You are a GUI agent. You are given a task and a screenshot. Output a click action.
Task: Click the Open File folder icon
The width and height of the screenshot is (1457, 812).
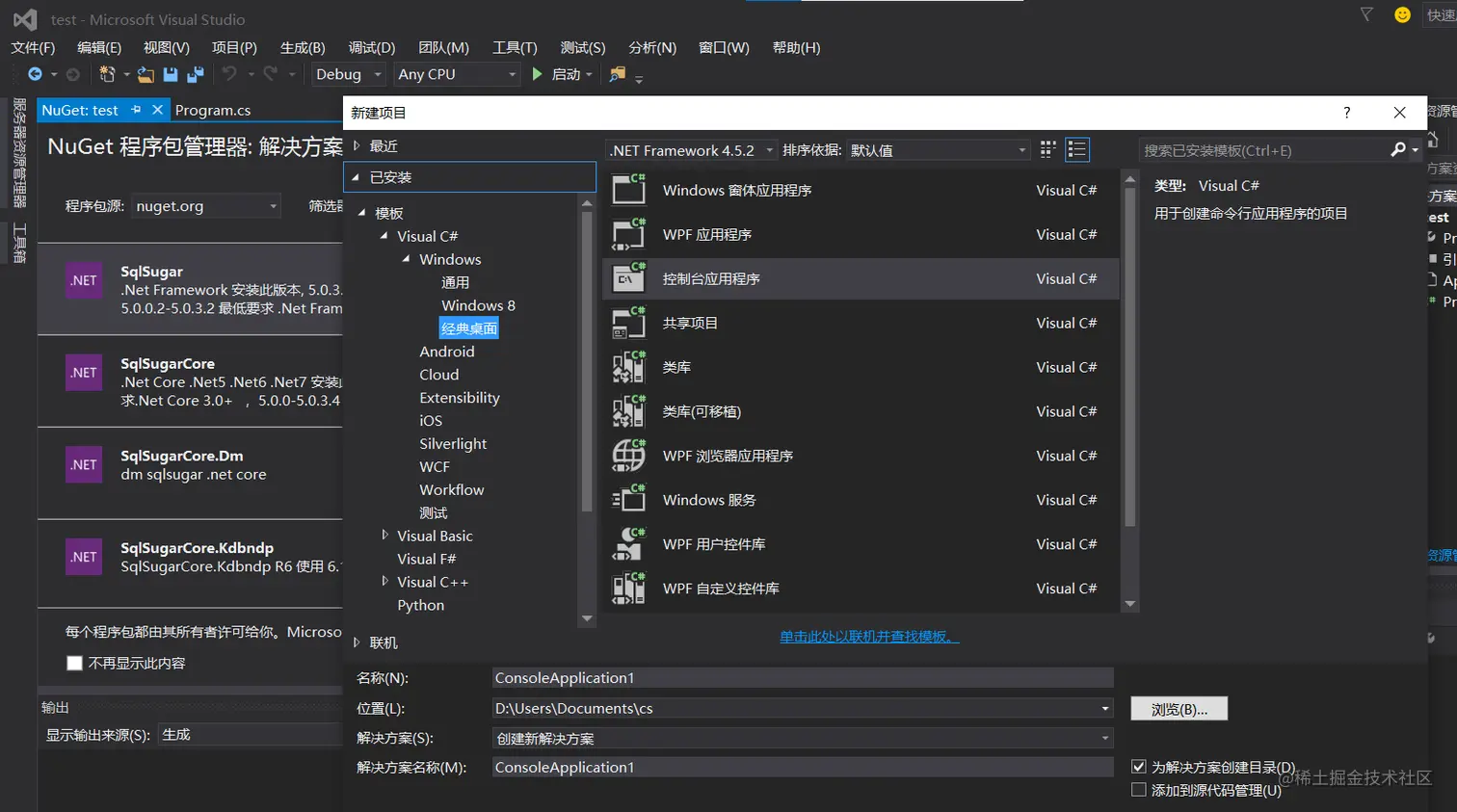point(146,74)
